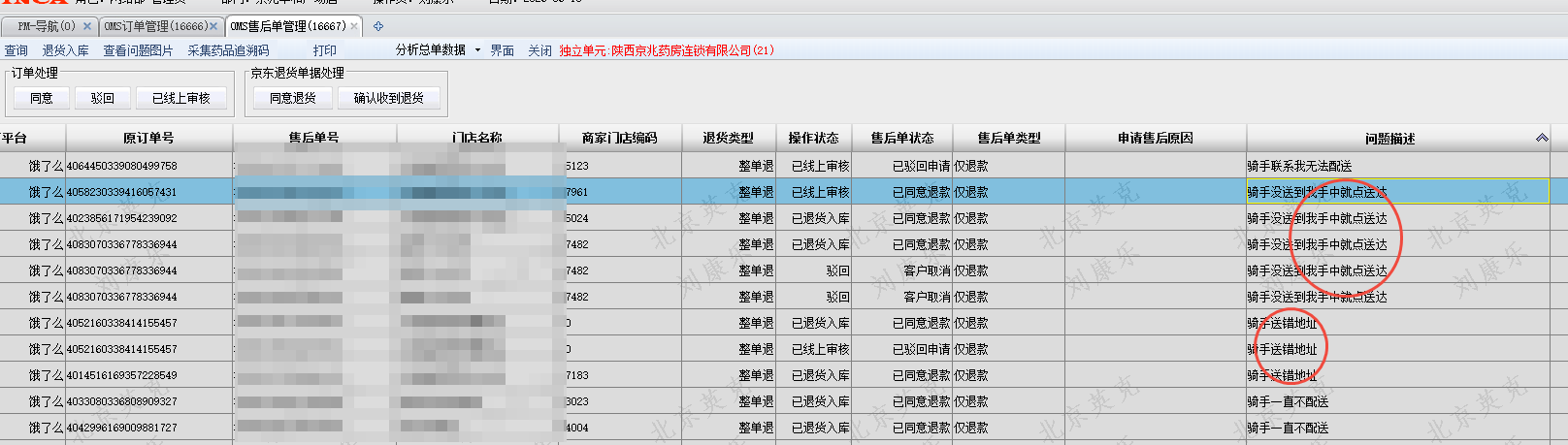The height and width of the screenshot is (445, 1568).
Task: Click the 操作状态 column header
Action: (x=814, y=139)
